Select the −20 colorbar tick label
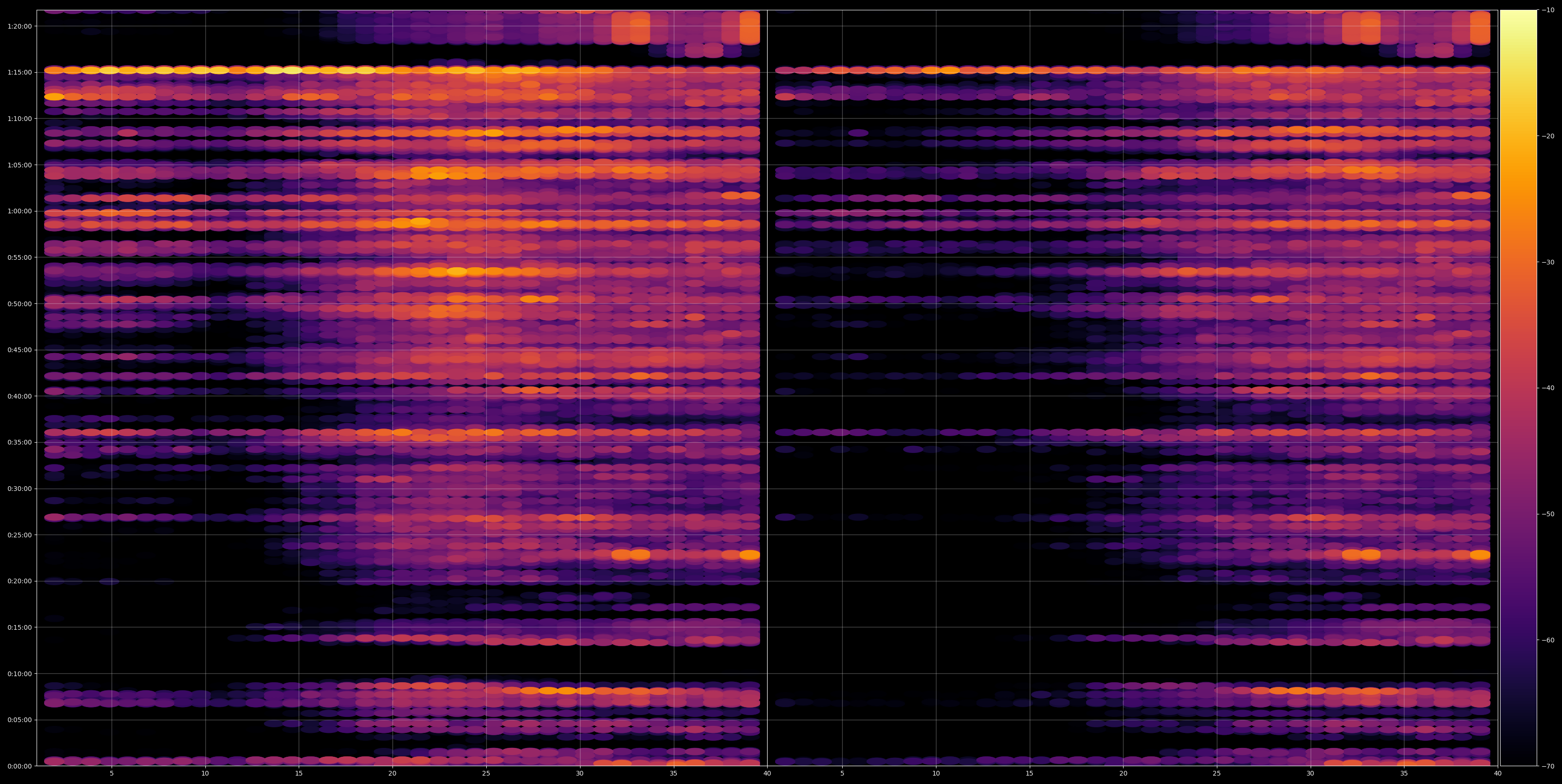1562x784 pixels. (x=1548, y=136)
